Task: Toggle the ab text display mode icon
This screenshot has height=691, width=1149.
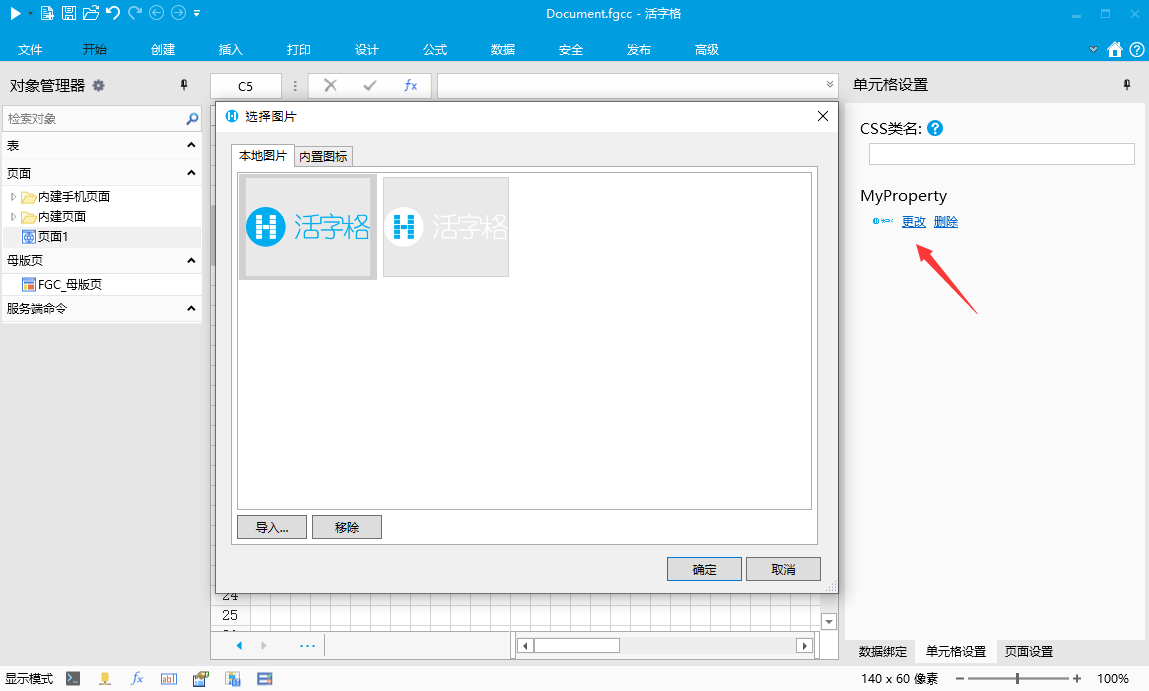Action: coord(169,679)
